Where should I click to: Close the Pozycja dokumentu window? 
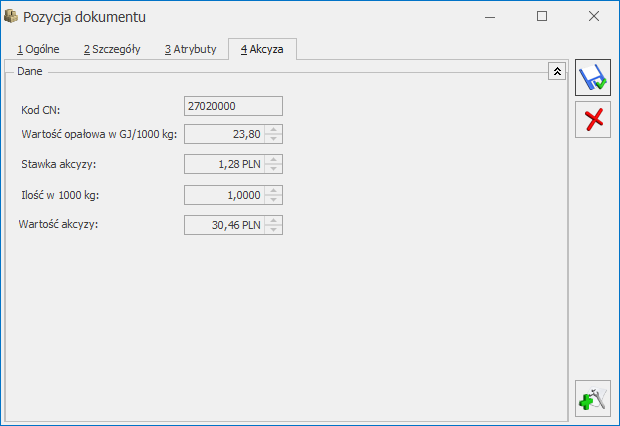(x=594, y=17)
